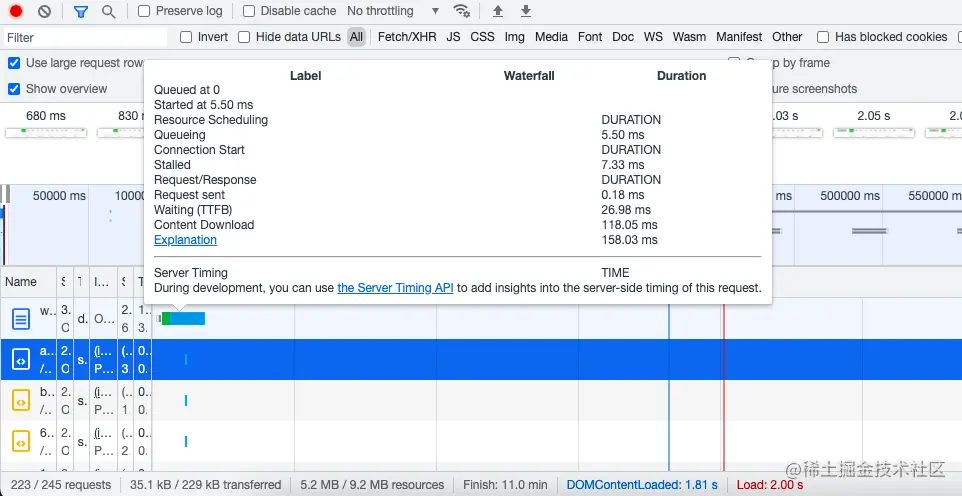Click the selected script row's white icon
Screen dimensions: 962x496
pos(21,360)
